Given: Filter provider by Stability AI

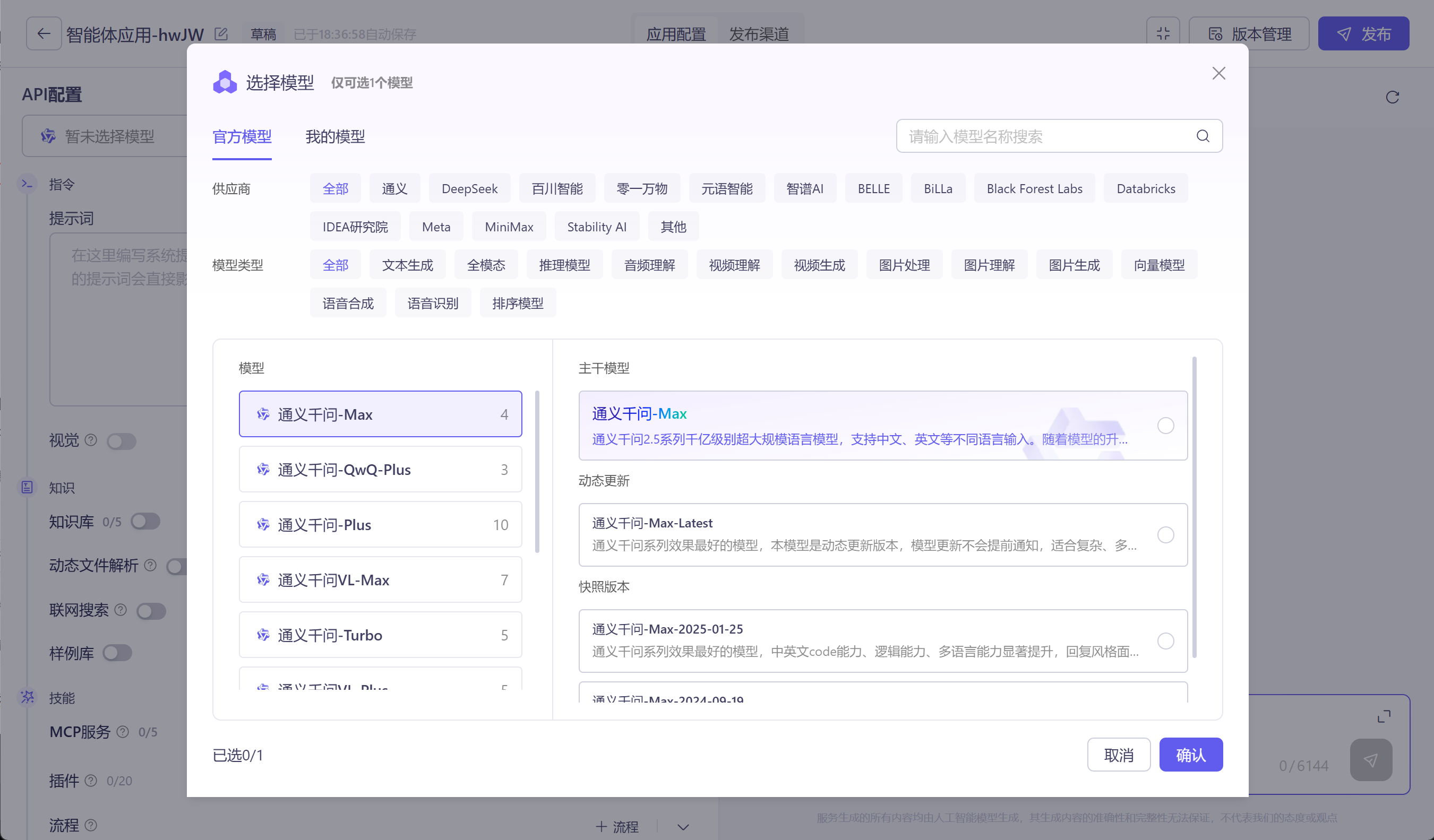Looking at the screenshot, I should tap(596, 227).
